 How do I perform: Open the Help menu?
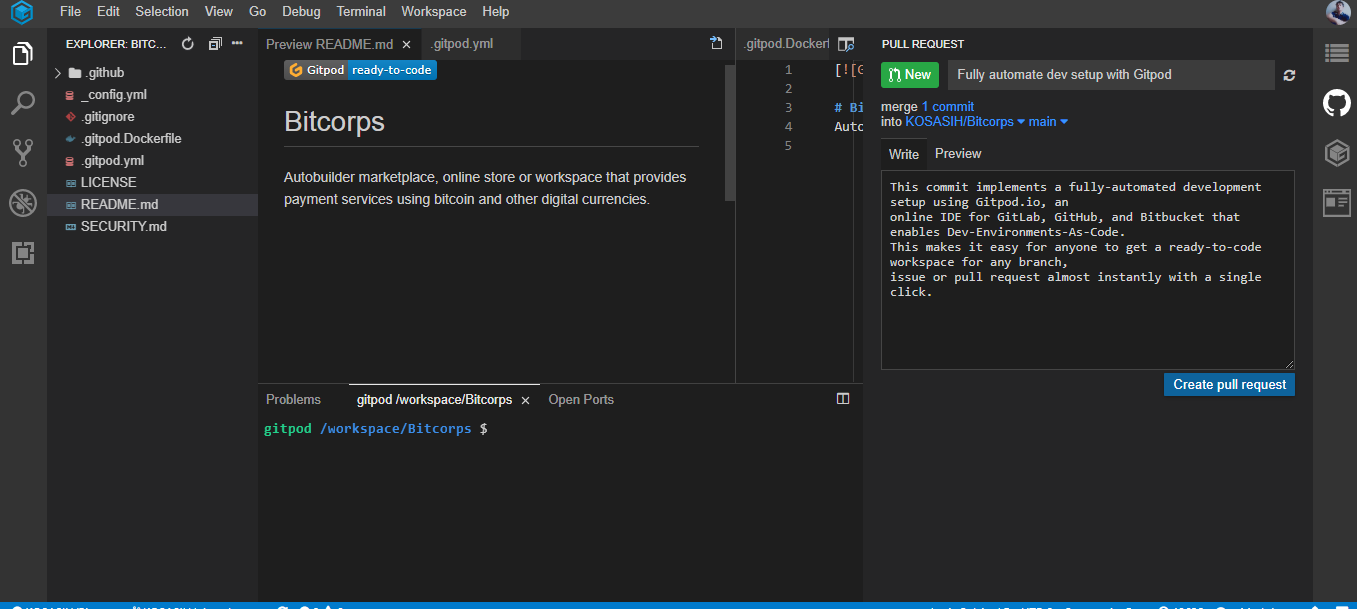click(x=495, y=12)
